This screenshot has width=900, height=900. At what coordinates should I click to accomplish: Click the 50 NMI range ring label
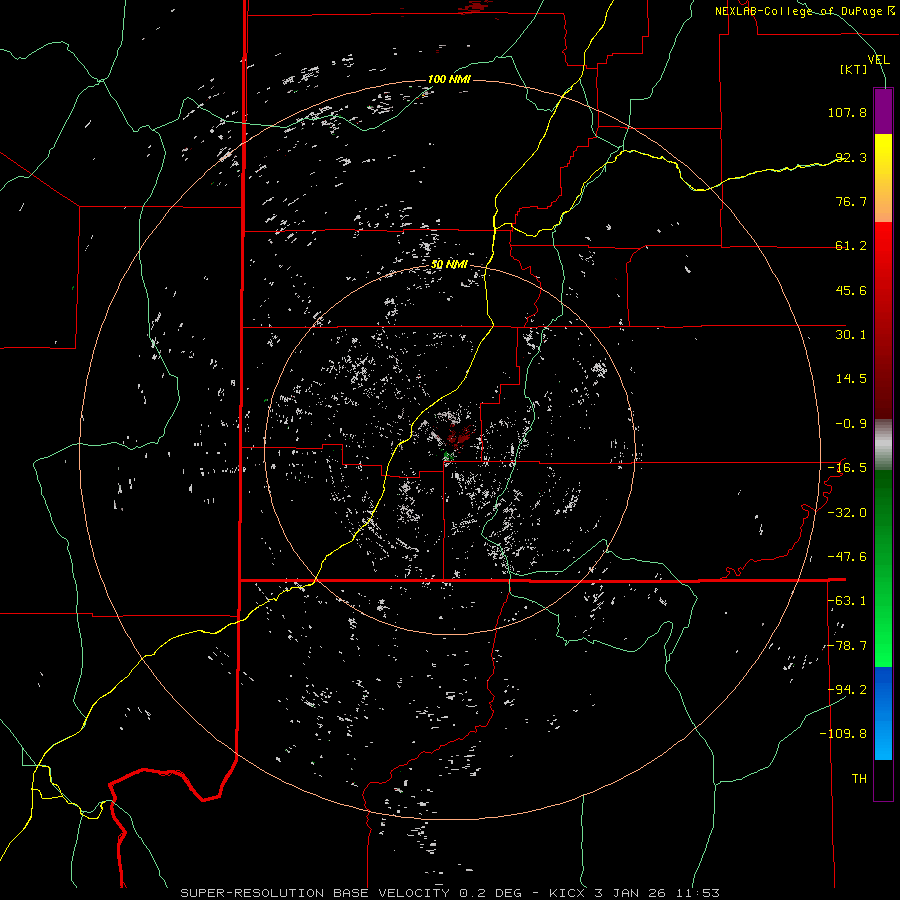449,265
